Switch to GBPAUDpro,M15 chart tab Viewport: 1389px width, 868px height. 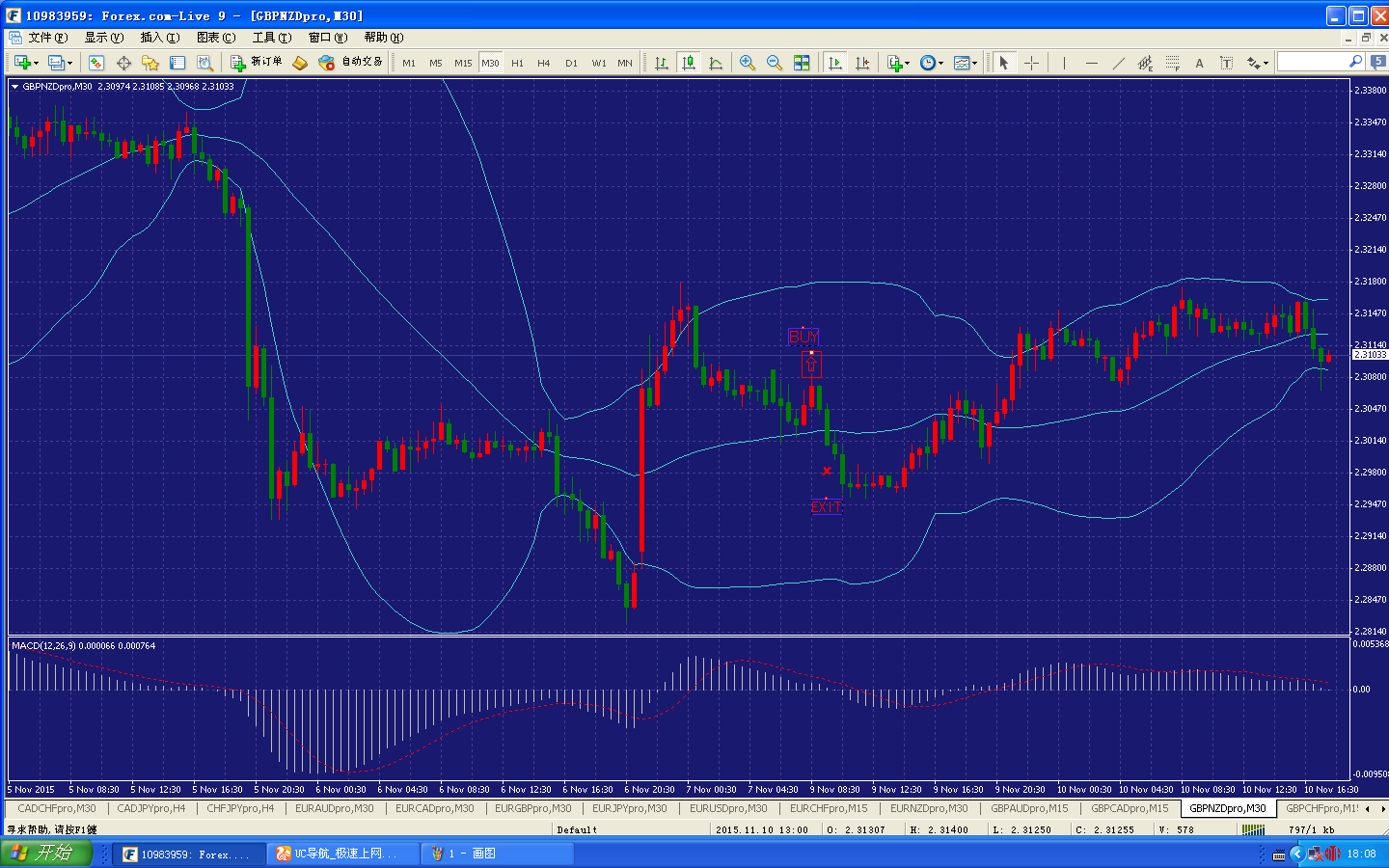(1029, 808)
